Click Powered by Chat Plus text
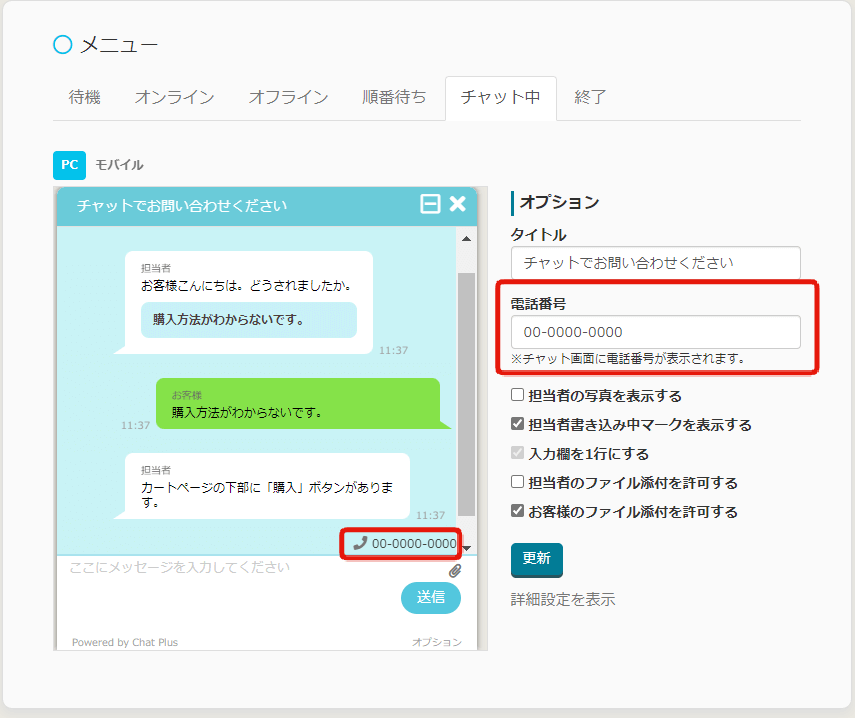Viewport: 855px width, 718px height. (x=125, y=642)
